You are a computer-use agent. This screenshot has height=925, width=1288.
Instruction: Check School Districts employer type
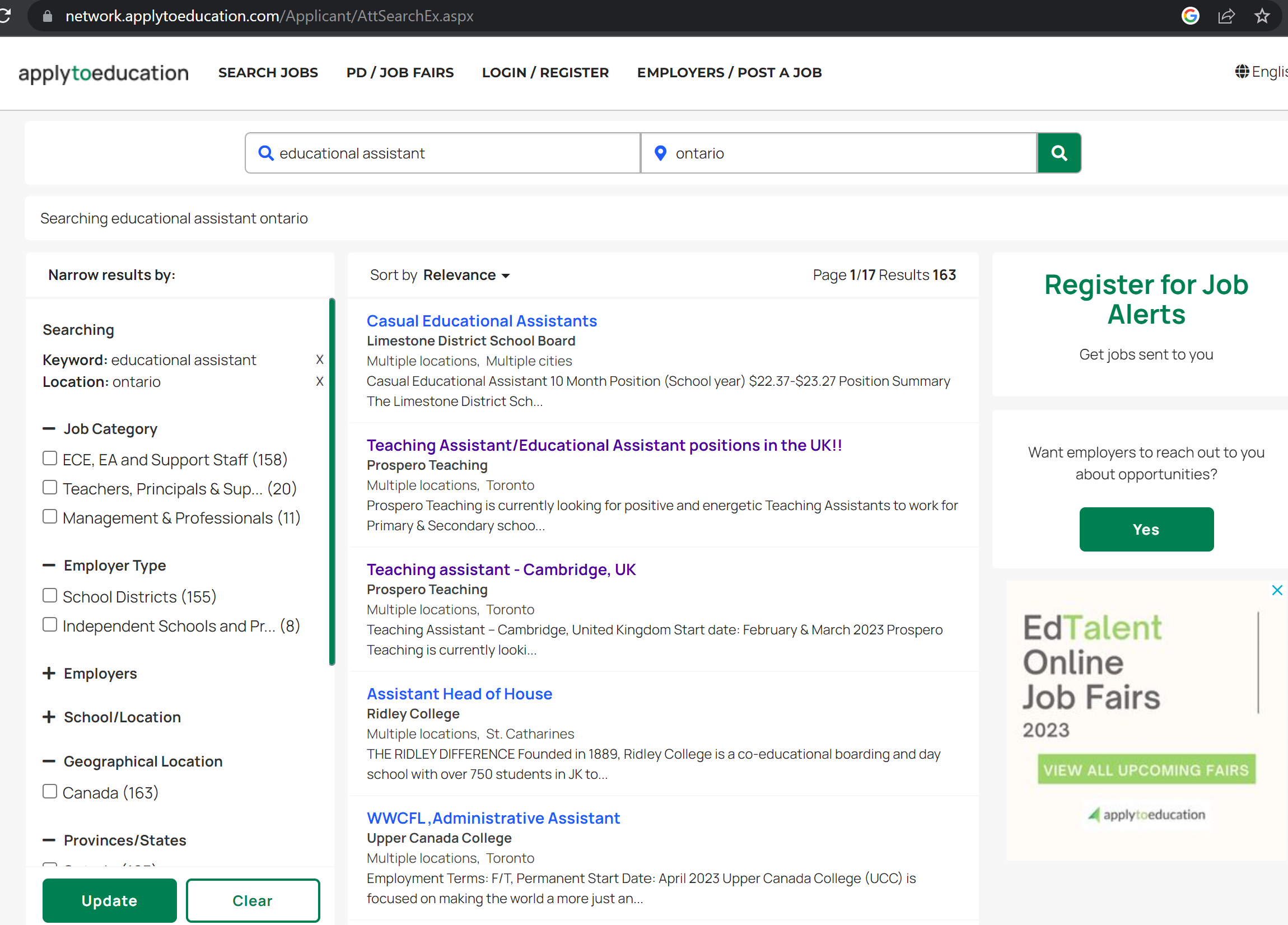(50, 595)
